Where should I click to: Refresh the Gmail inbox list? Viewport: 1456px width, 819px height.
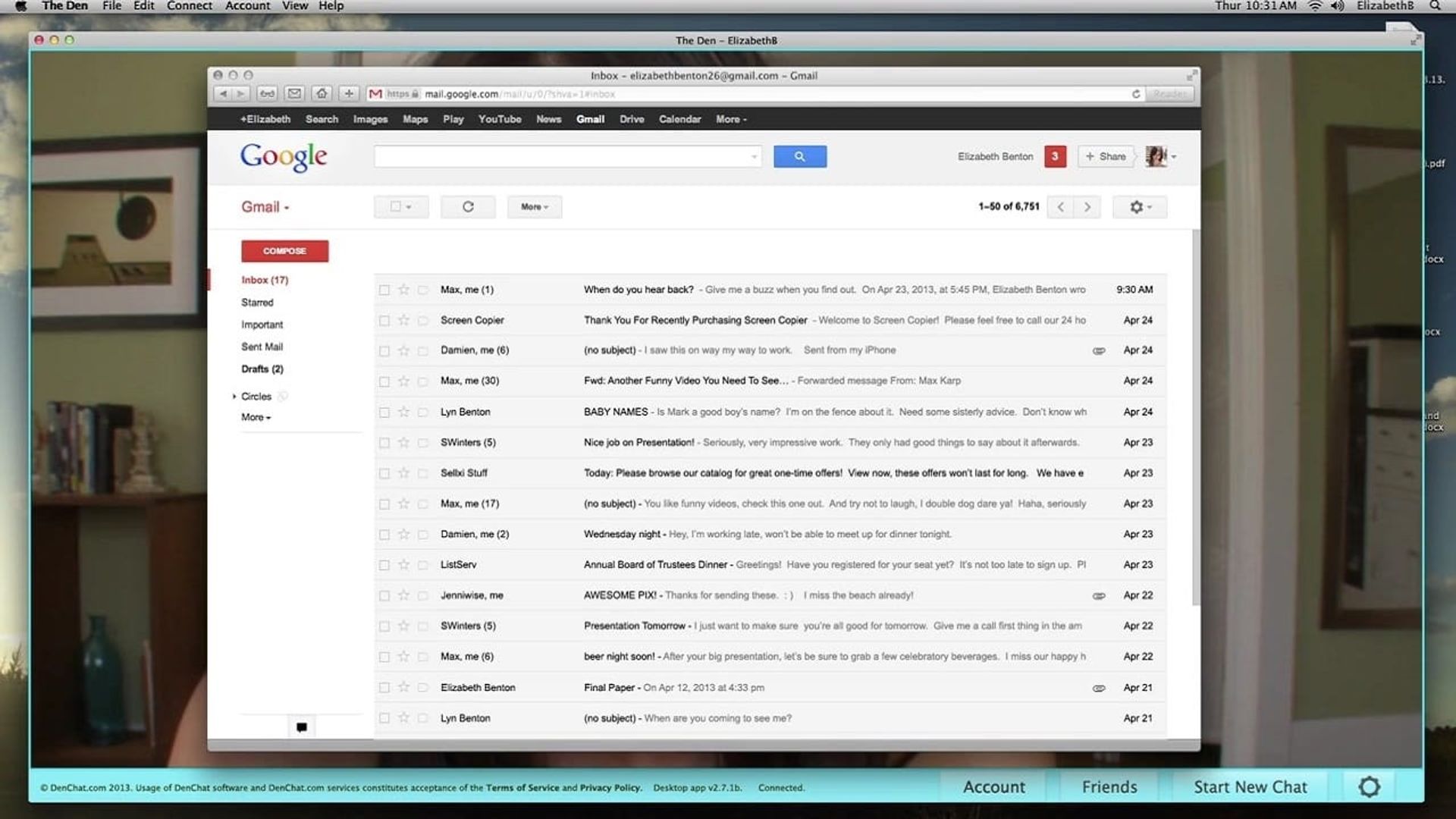point(468,207)
